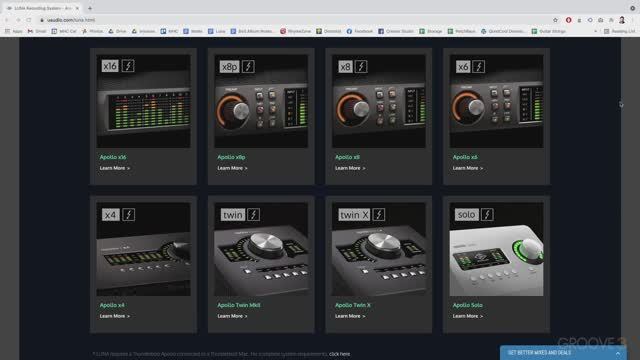Open the Apps bookmark shortcut
Image resolution: width=640 pixels, height=360 pixels.
pyautogui.click(x=13, y=31)
